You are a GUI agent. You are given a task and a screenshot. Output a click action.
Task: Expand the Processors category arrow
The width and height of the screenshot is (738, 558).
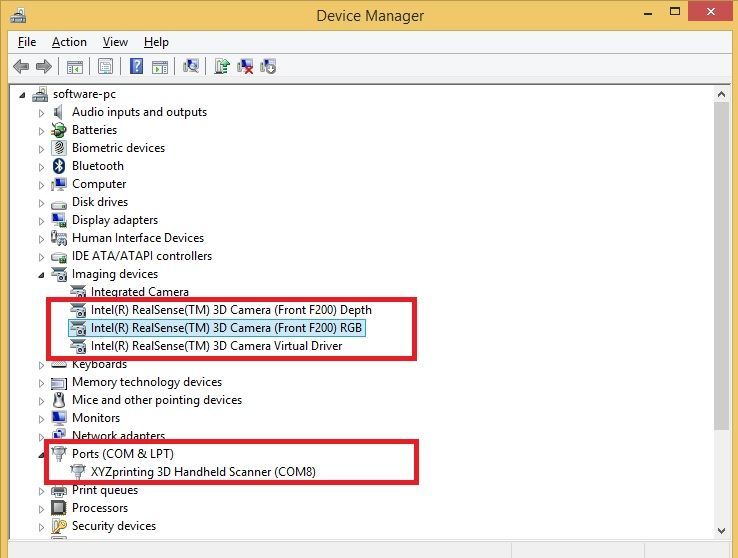tap(41, 509)
